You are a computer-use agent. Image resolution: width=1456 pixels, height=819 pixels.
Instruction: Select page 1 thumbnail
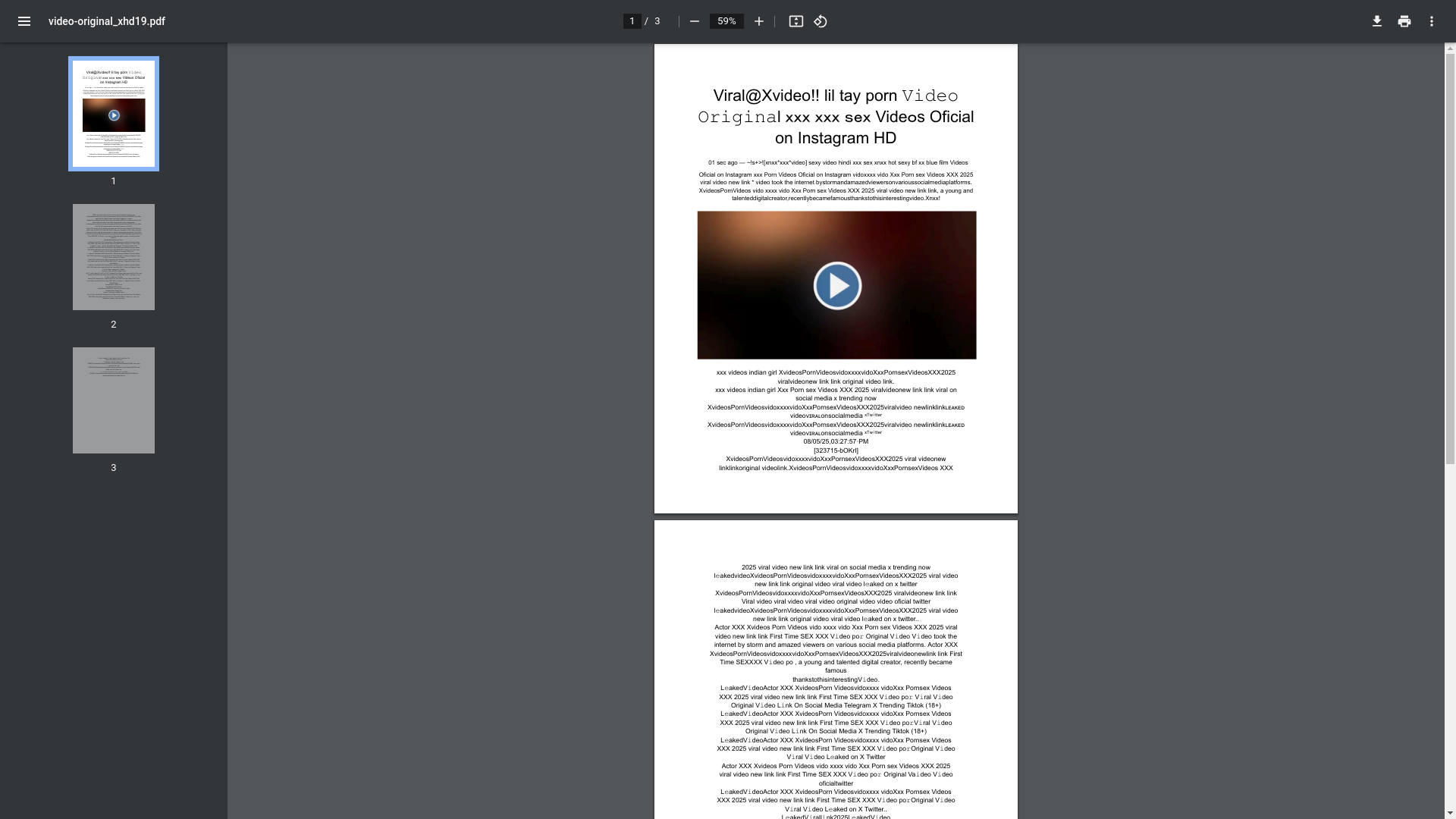point(114,114)
